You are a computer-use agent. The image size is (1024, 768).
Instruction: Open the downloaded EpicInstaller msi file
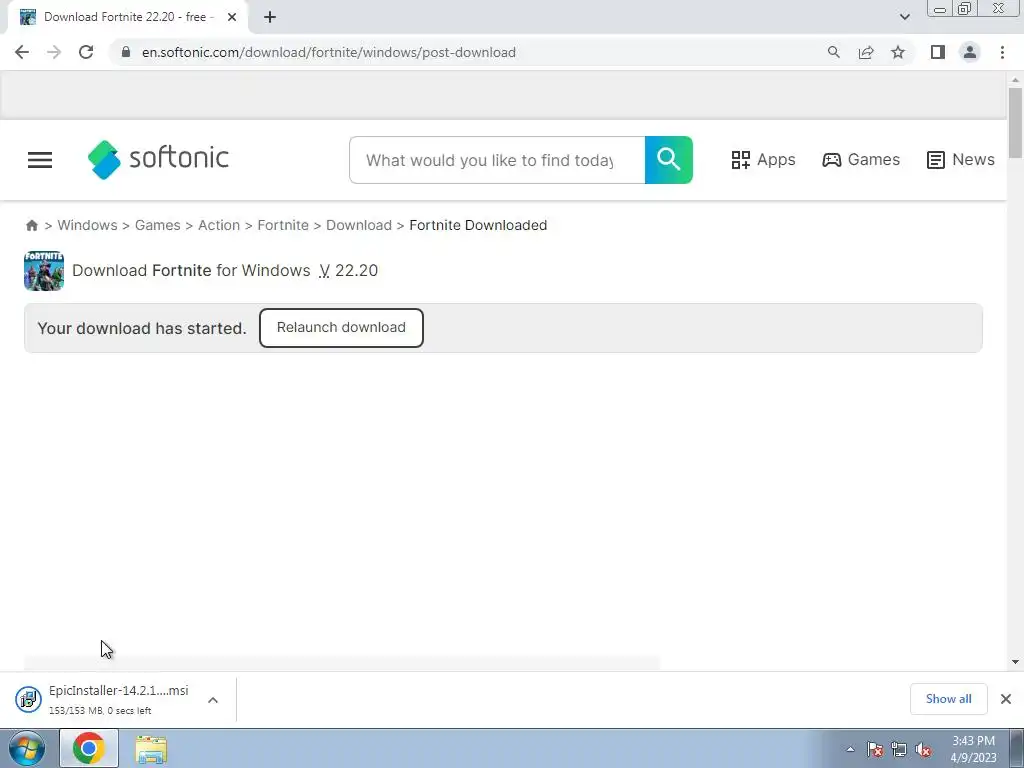102,699
